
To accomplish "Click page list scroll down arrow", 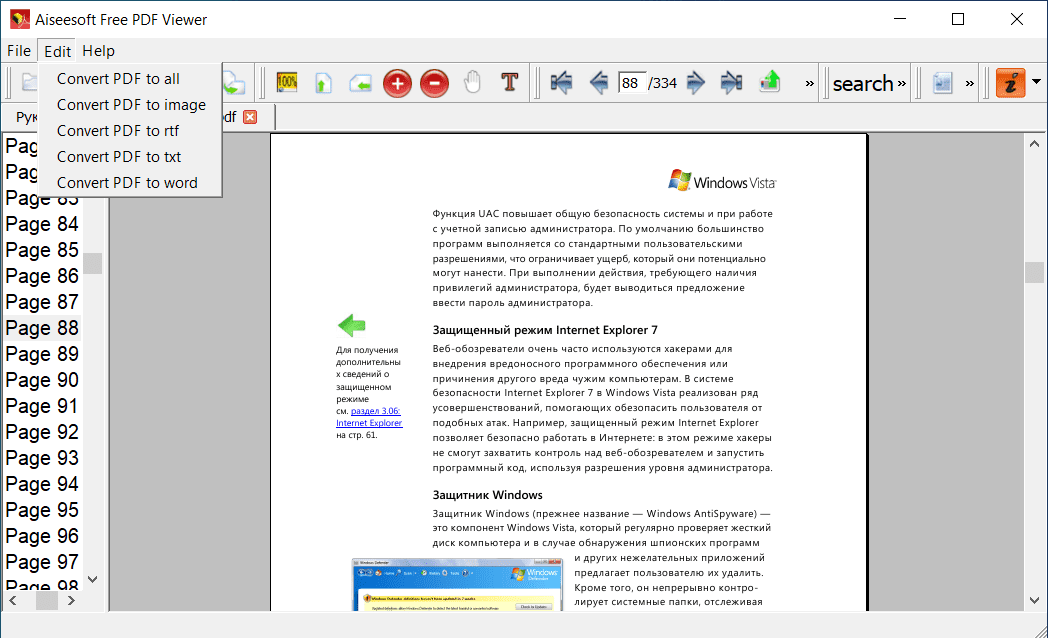I will point(93,579).
